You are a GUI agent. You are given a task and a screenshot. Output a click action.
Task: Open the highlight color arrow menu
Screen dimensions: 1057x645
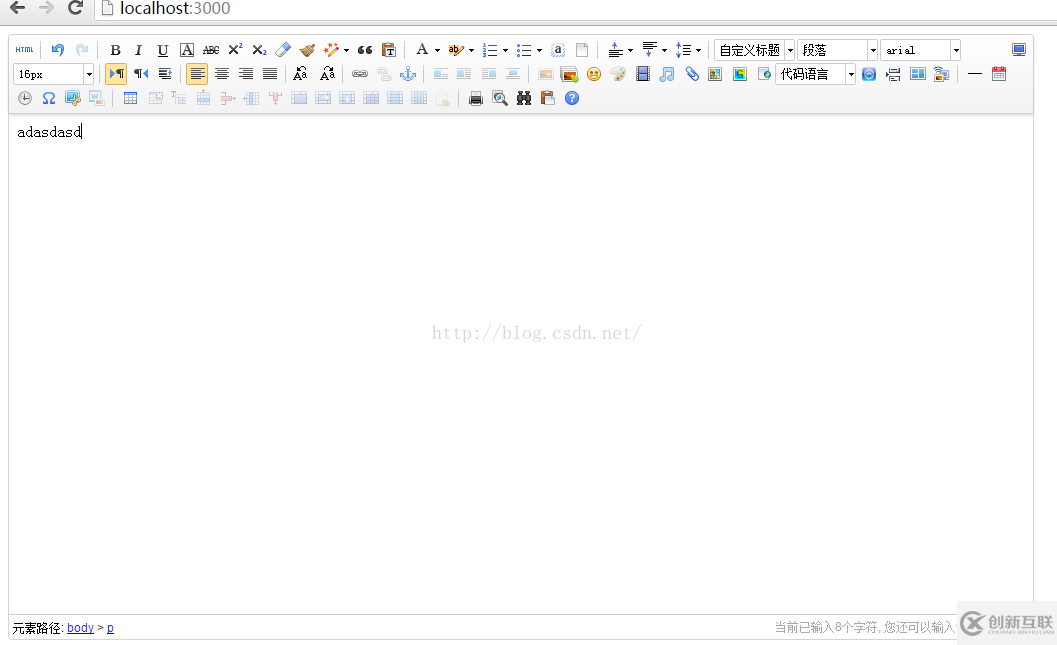(x=471, y=51)
